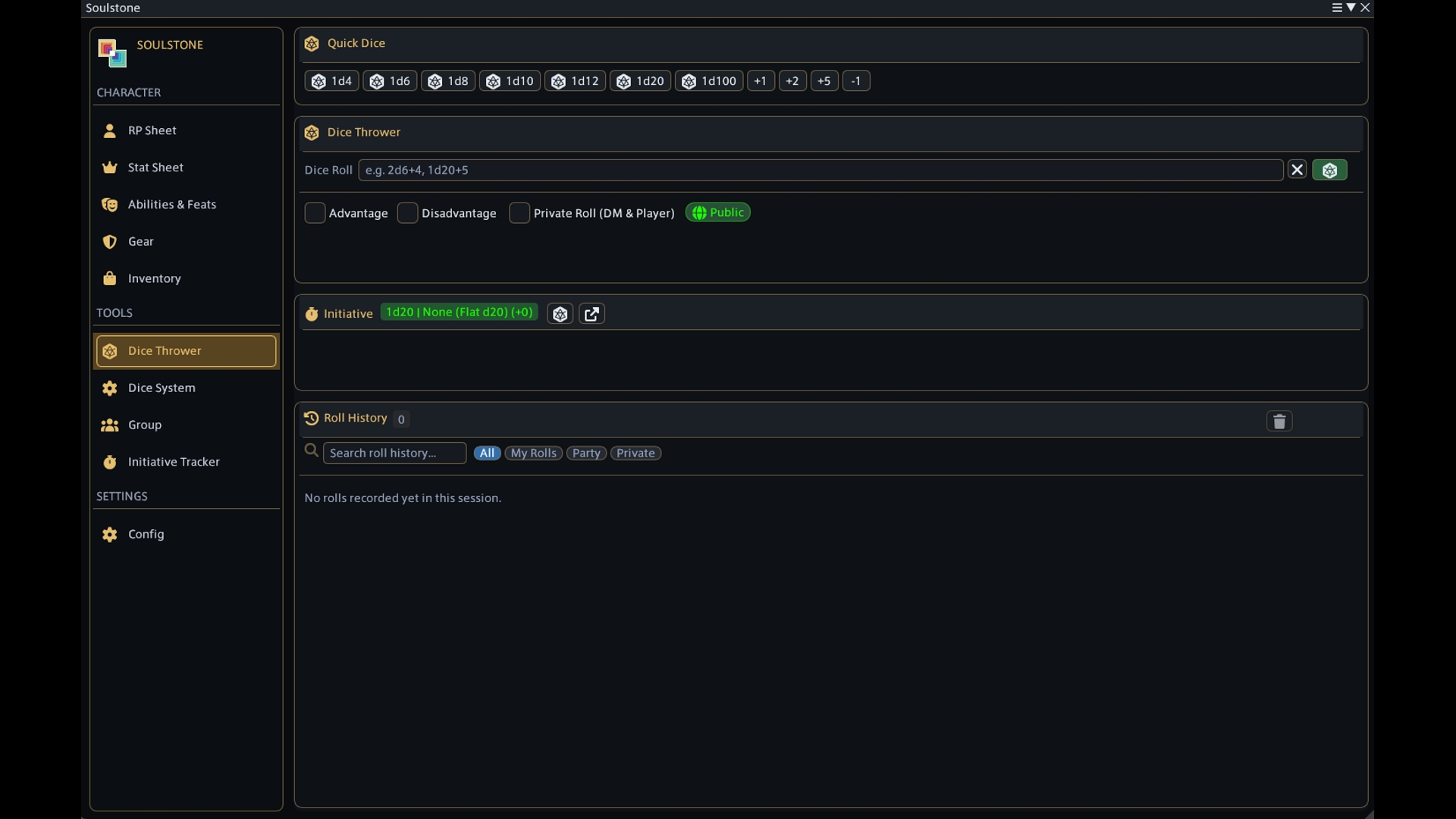This screenshot has height=819, width=1456.
Task: Roll a quick 1d8
Action: point(448,81)
